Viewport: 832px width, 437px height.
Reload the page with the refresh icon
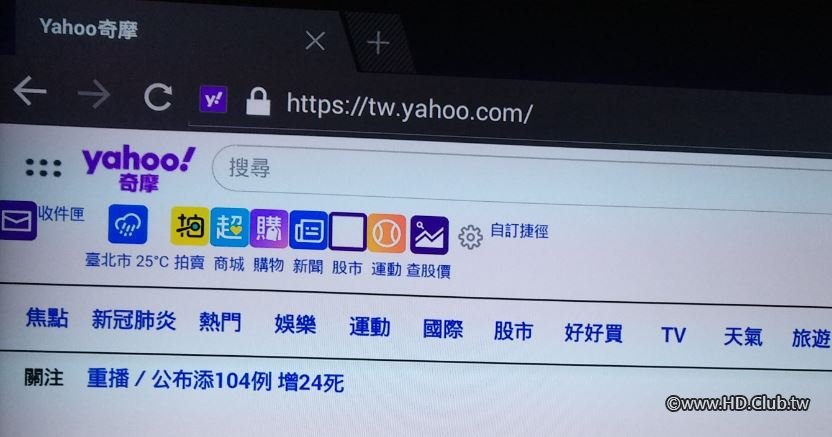pos(158,97)
